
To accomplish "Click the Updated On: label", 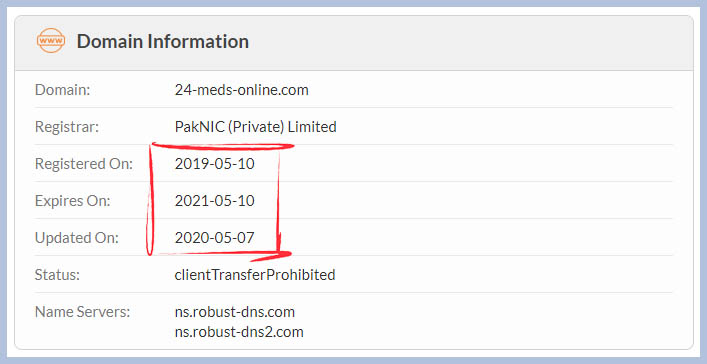I will 77,238.
